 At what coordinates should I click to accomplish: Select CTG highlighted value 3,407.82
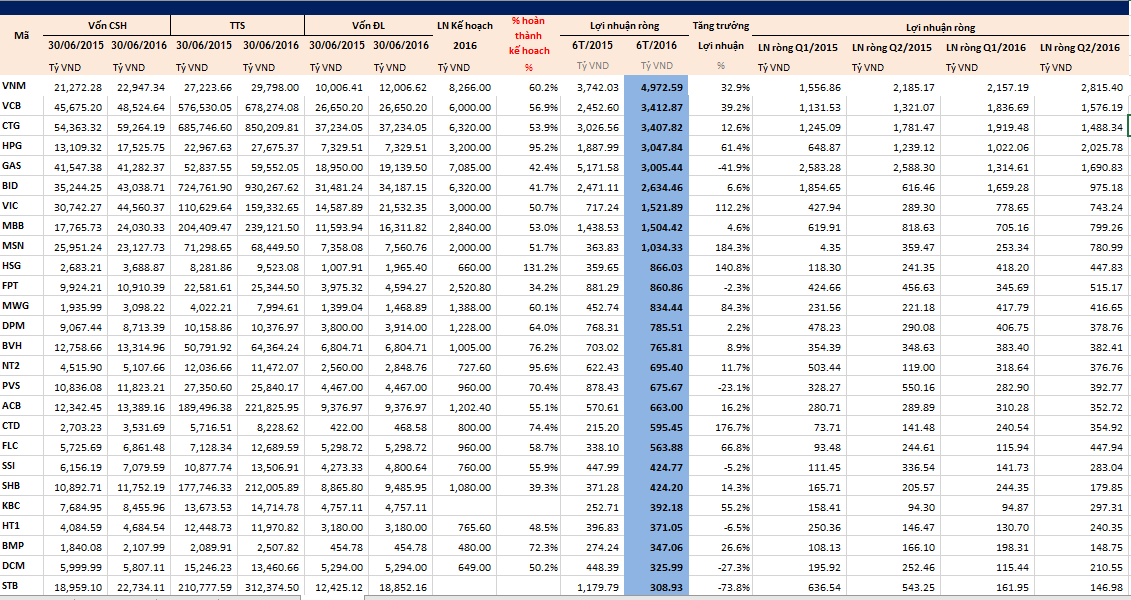tap(661, 128)
